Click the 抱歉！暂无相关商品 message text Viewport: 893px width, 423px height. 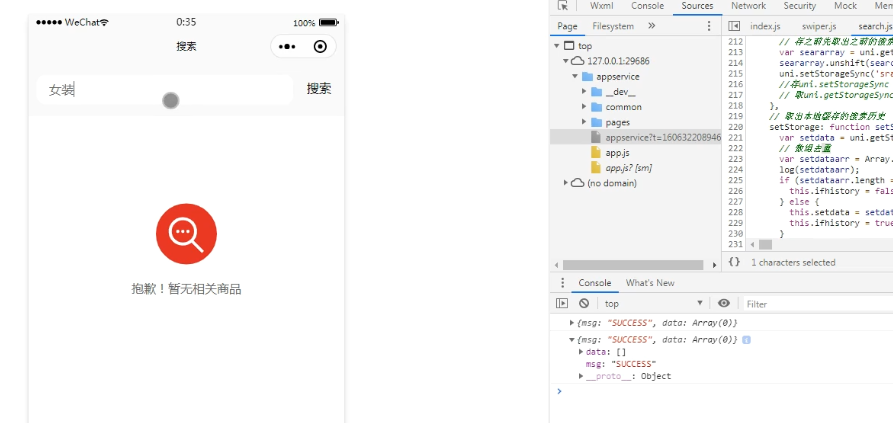[x=186, y=289]
